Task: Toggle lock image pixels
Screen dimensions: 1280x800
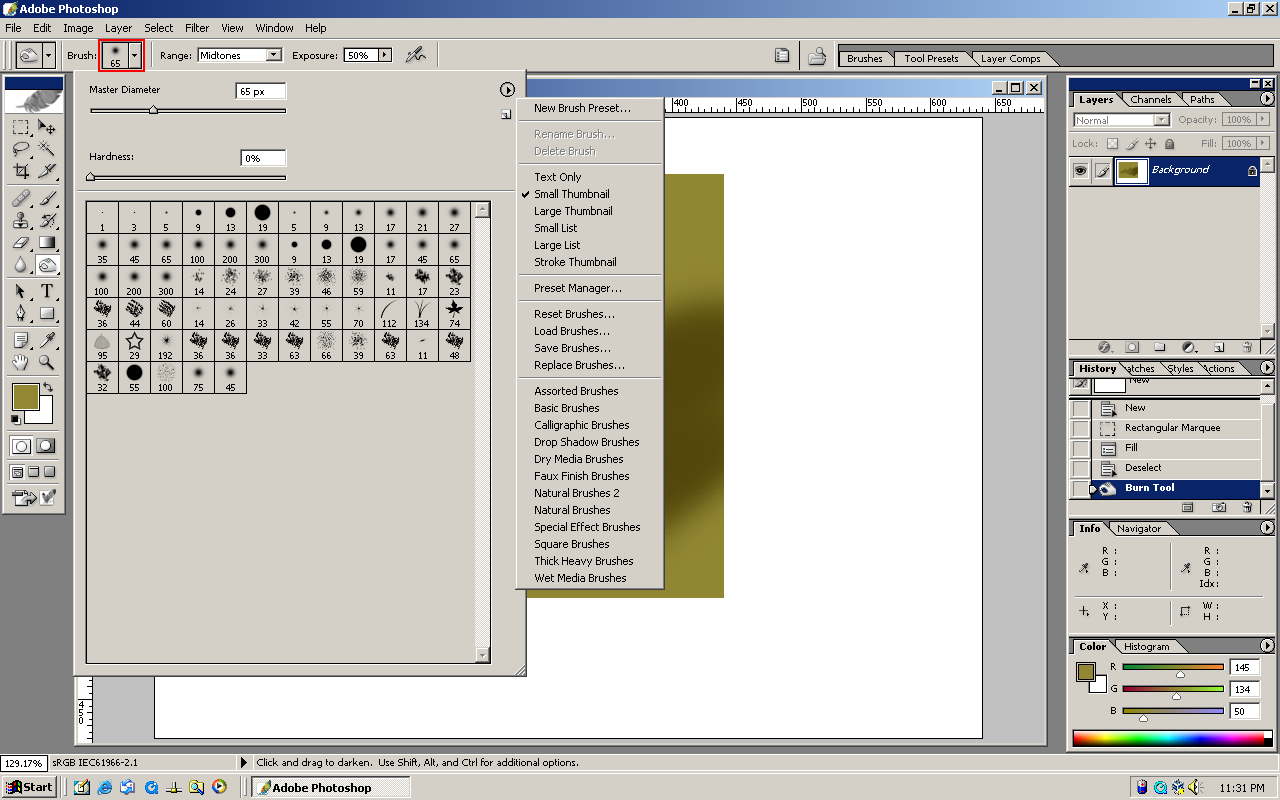Action: pyautogui.click(x=1132, y=144)
